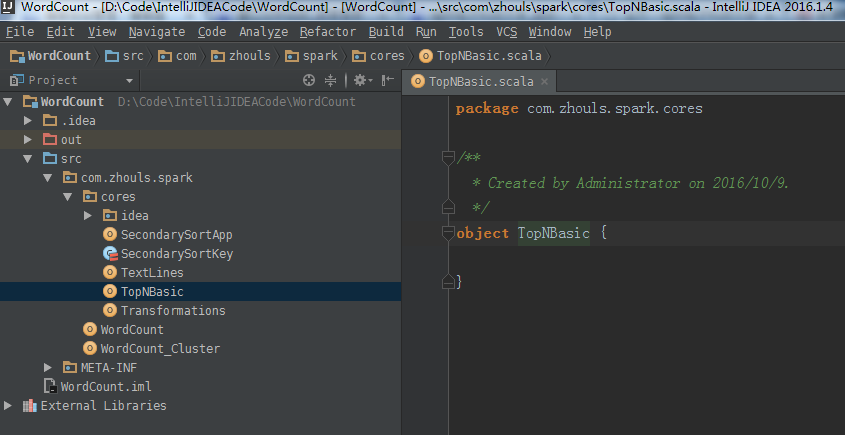Screen dimensions: 845x435
Task: Open the VCS menu
Action: [507, 32]
